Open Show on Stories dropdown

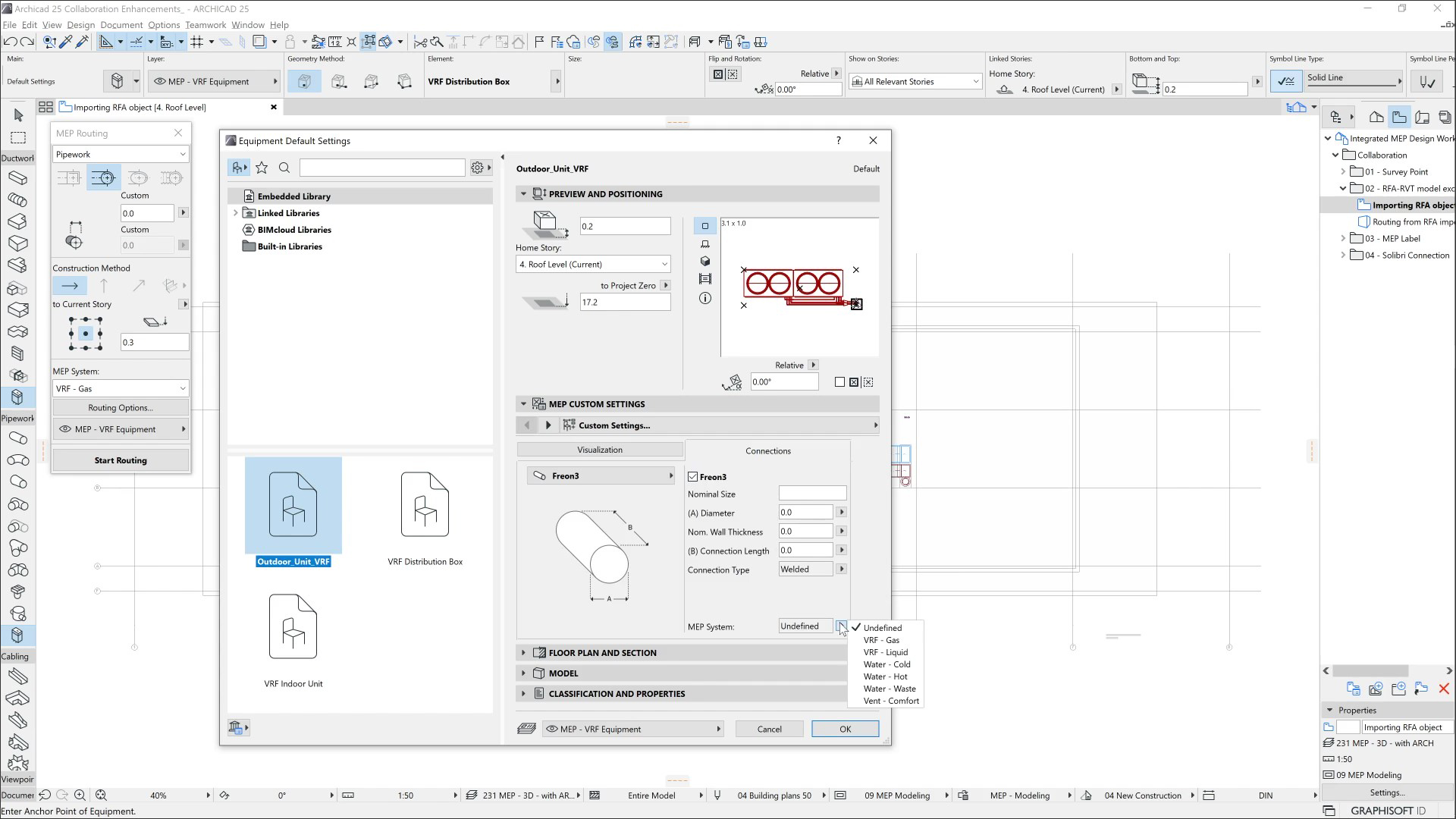pos(915,81)
